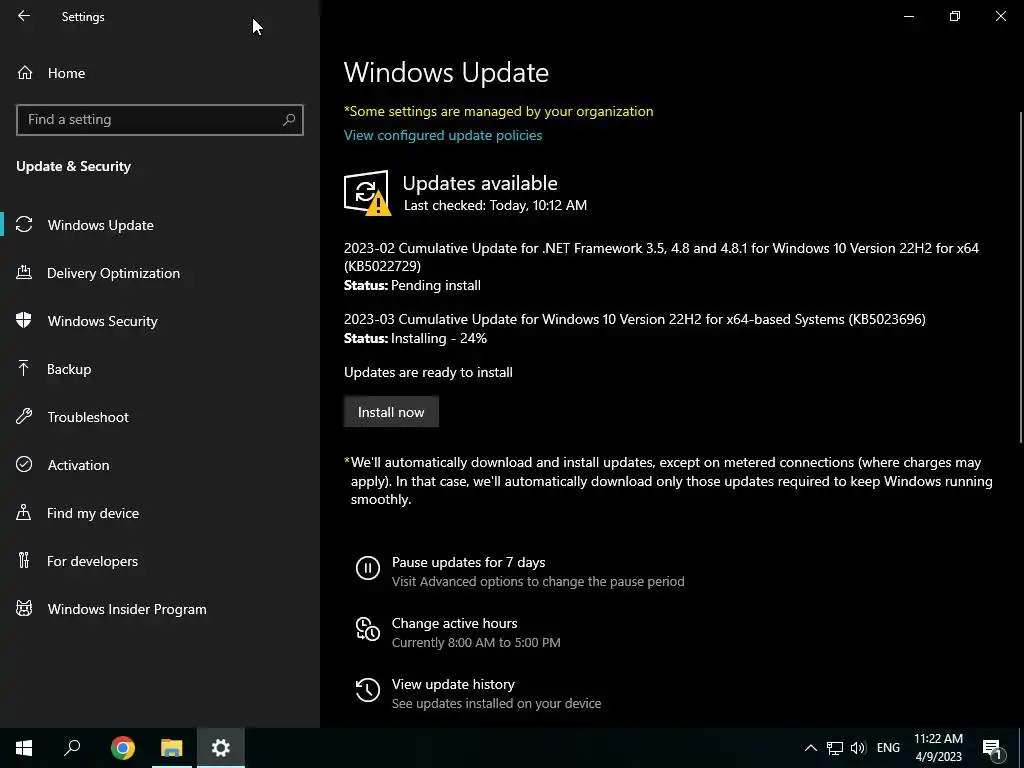Click the Find my device icon

[x=24, y=513]
